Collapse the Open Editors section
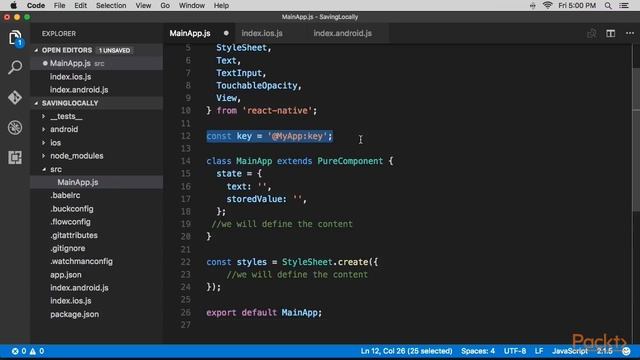 [36, 50]
